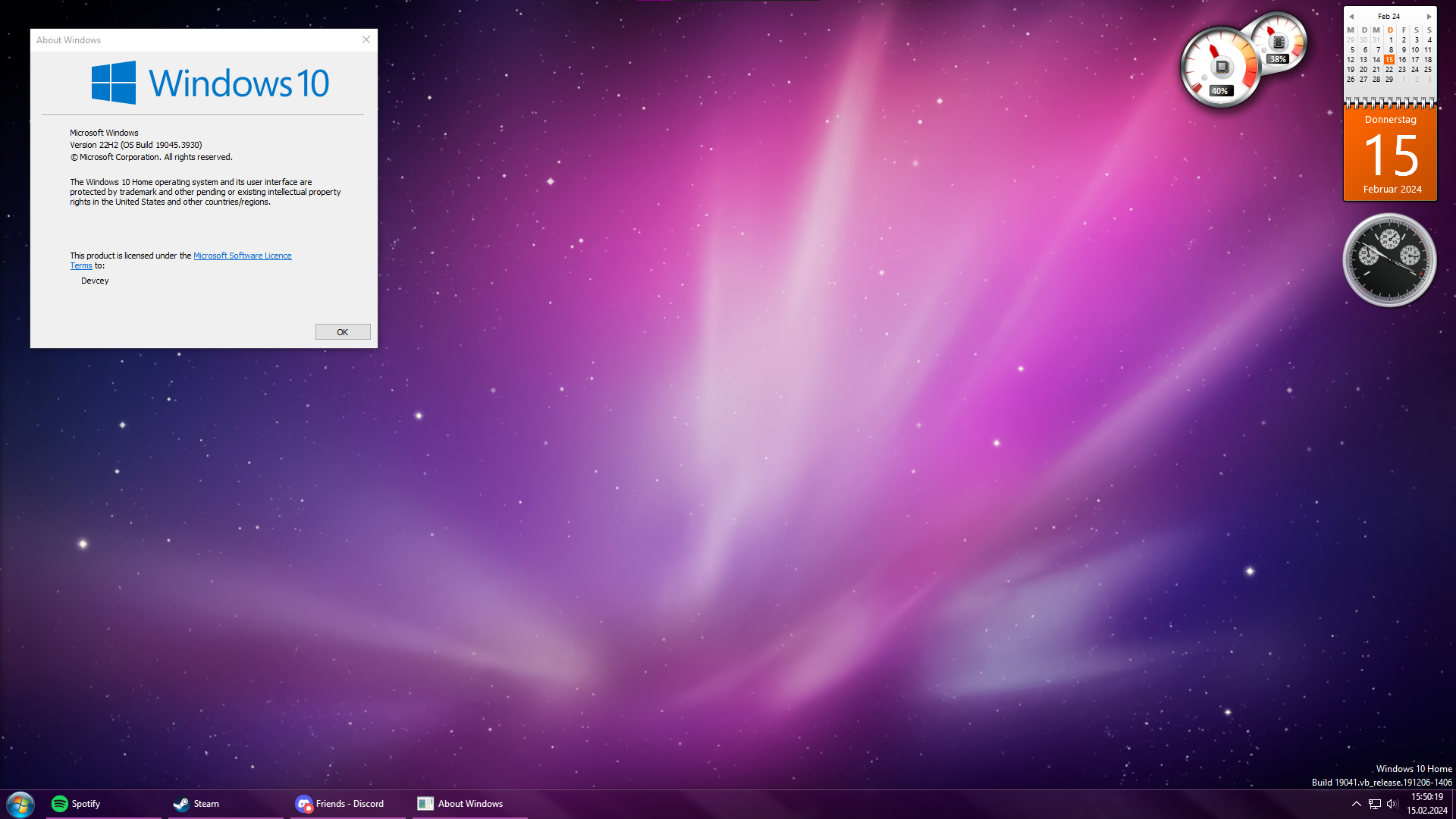Screen dimensions: 1456x819
Task: Show hidden system tray icons
Action: pos(1356,804)
